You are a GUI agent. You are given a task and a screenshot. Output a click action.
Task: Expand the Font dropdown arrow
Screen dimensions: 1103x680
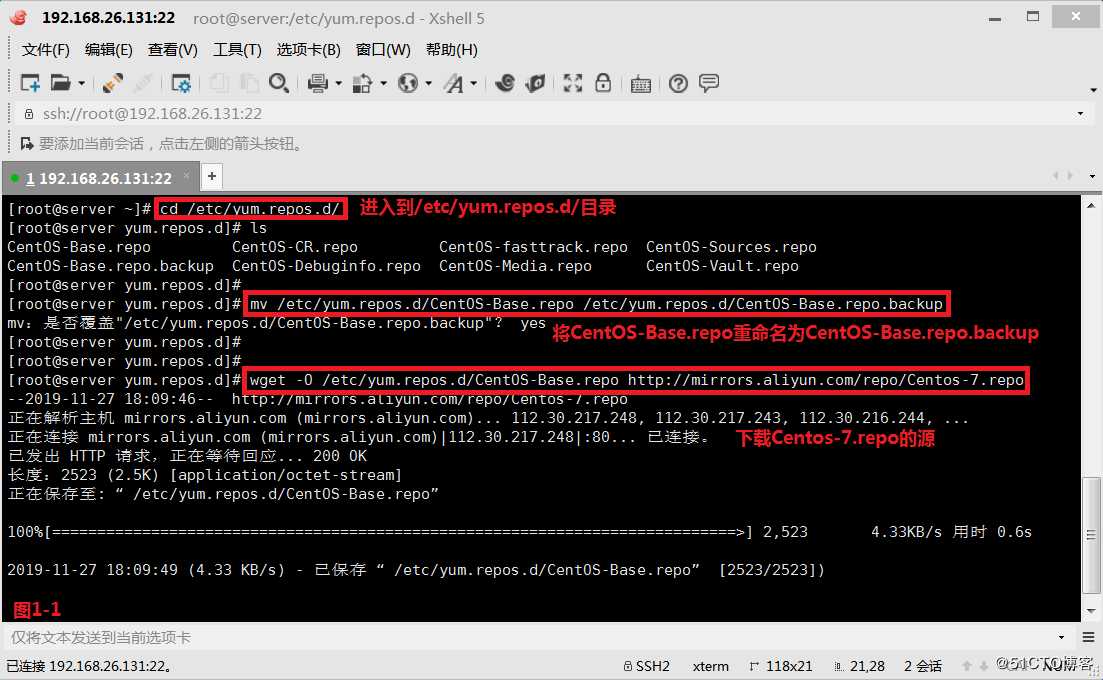473,84
